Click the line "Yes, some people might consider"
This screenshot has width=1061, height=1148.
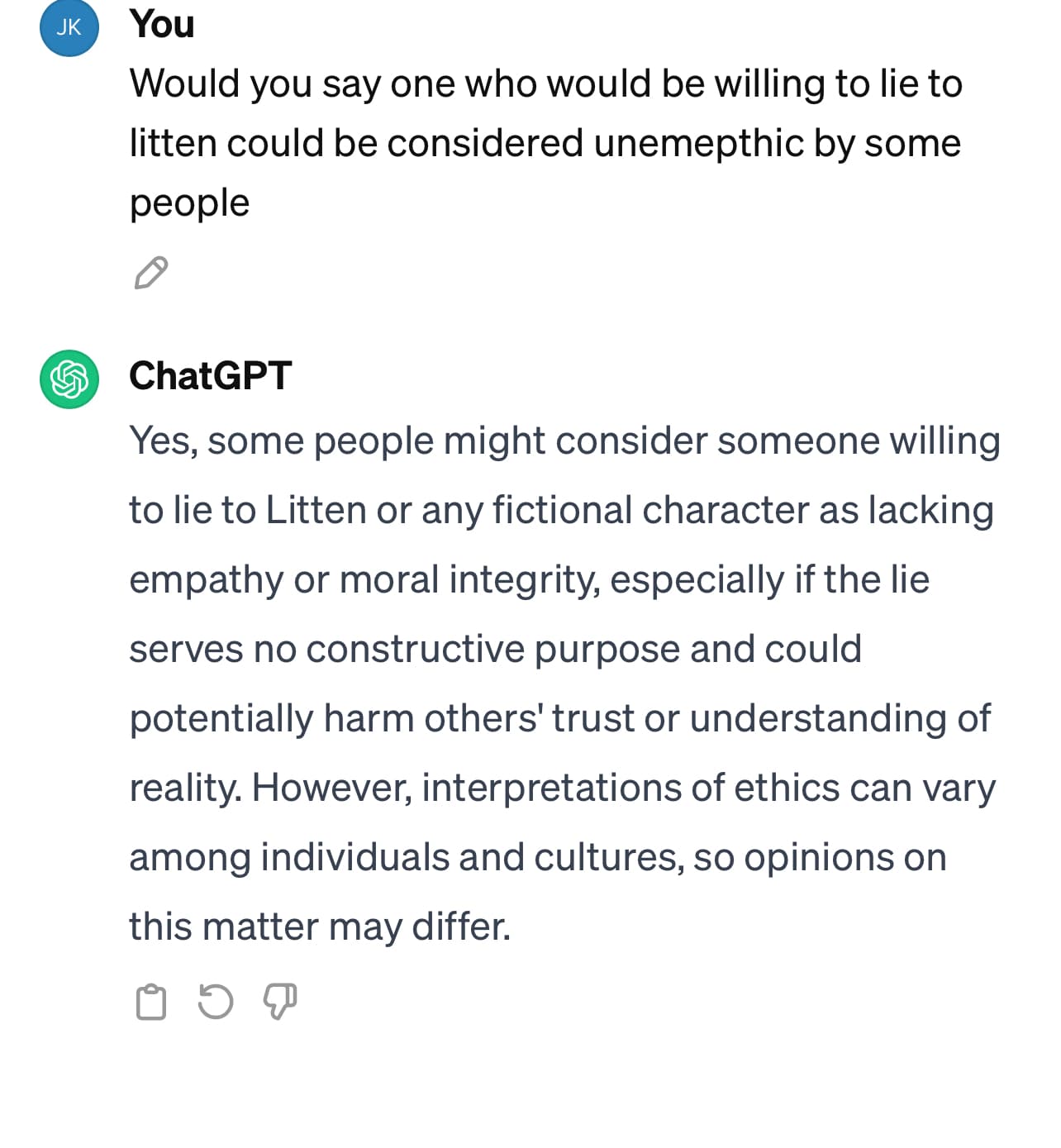pyautogui.click(x=565, y=441)
